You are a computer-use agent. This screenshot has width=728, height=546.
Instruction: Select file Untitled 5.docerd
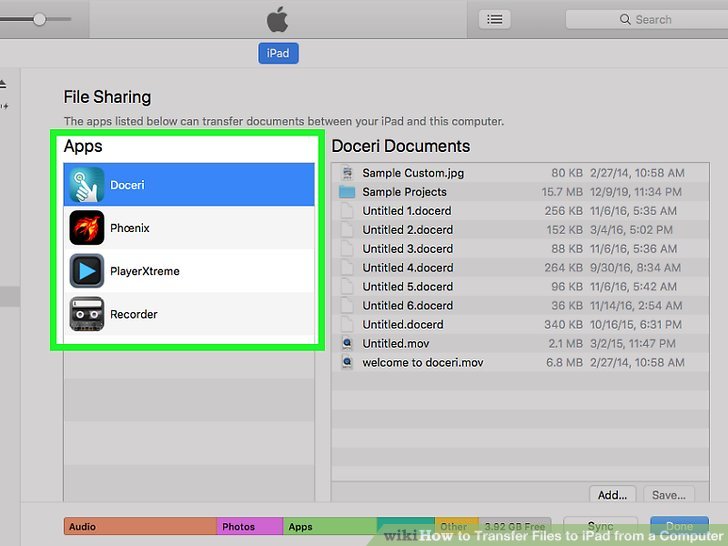[408, 286]
